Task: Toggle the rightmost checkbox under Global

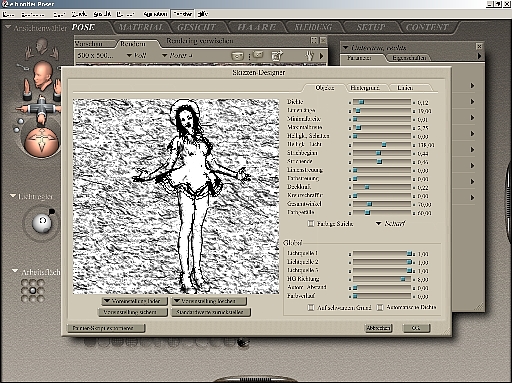Action: [x=380, y=307]
